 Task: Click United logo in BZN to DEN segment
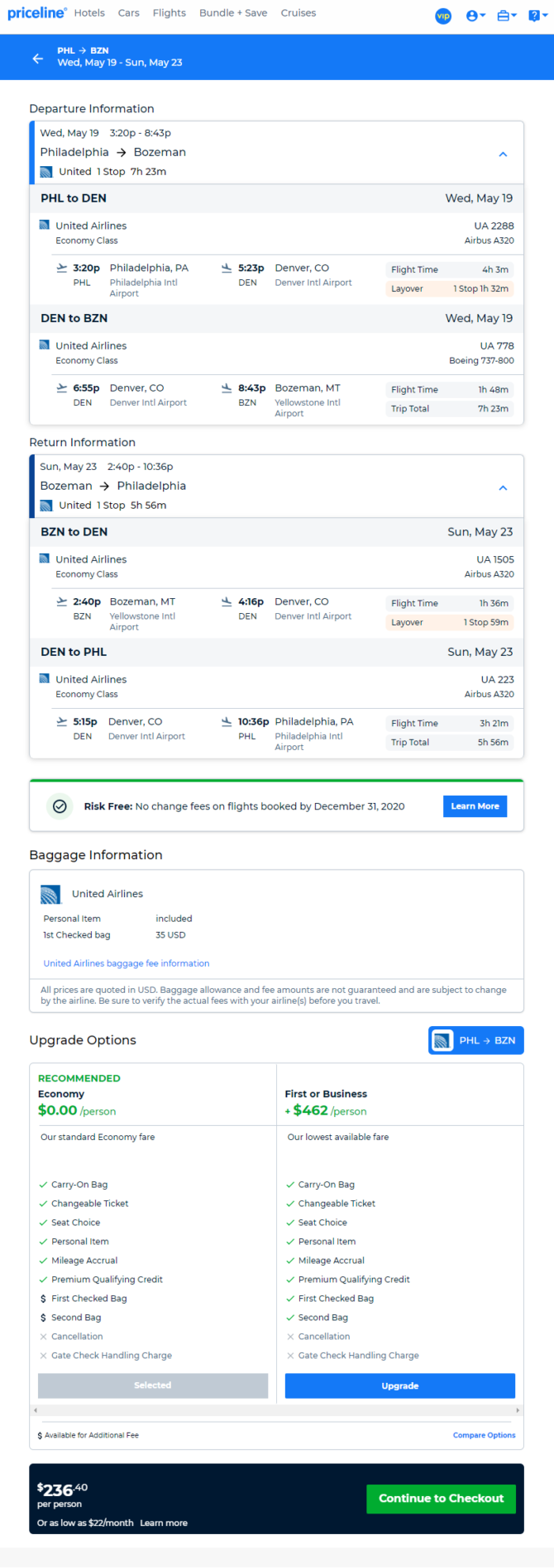[45, 558]
